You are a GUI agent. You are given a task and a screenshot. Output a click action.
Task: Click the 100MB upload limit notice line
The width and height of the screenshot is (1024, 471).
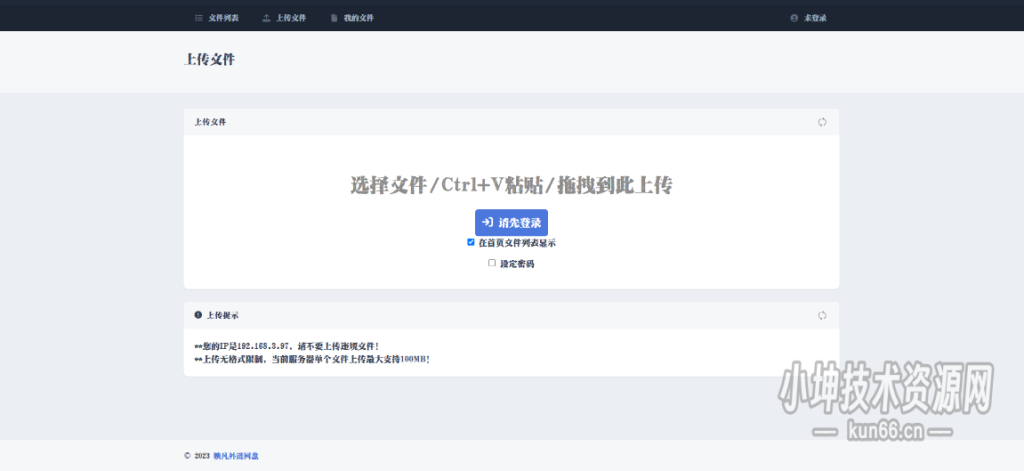pos(312,359)
